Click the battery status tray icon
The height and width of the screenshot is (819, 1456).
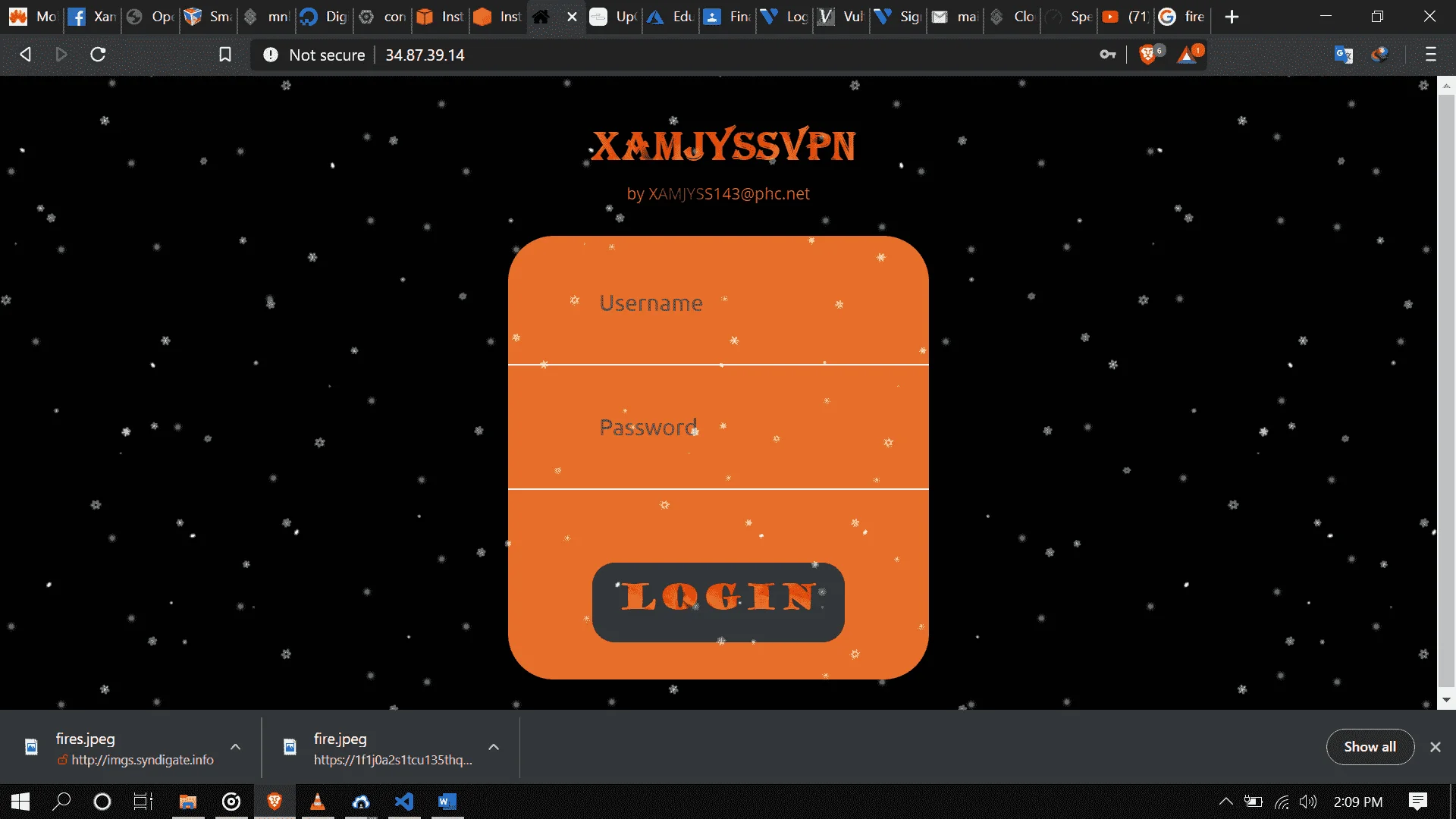point(1254,802)
